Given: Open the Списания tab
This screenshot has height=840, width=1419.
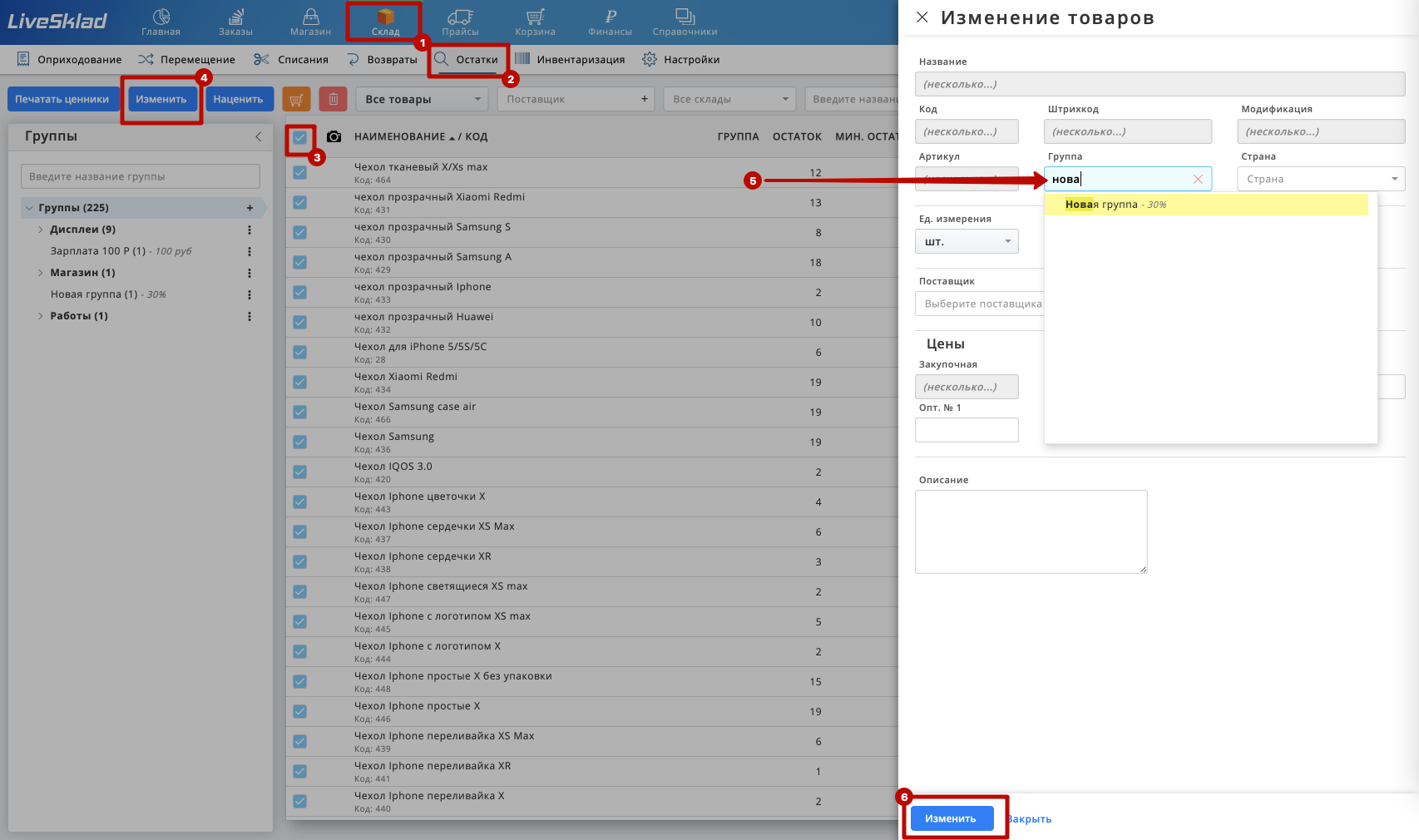Looking at the screenshot, I should pyautogui.click(x=291, y=59).
